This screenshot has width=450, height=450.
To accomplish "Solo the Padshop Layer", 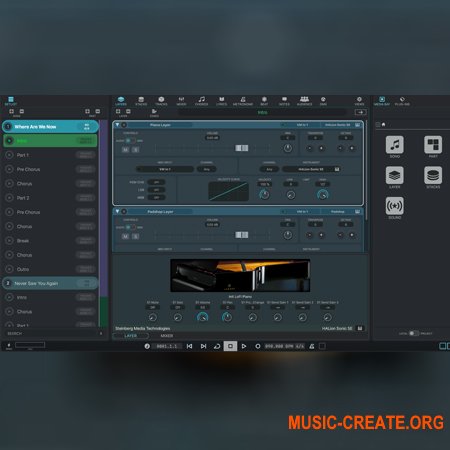I will [135, 236].
